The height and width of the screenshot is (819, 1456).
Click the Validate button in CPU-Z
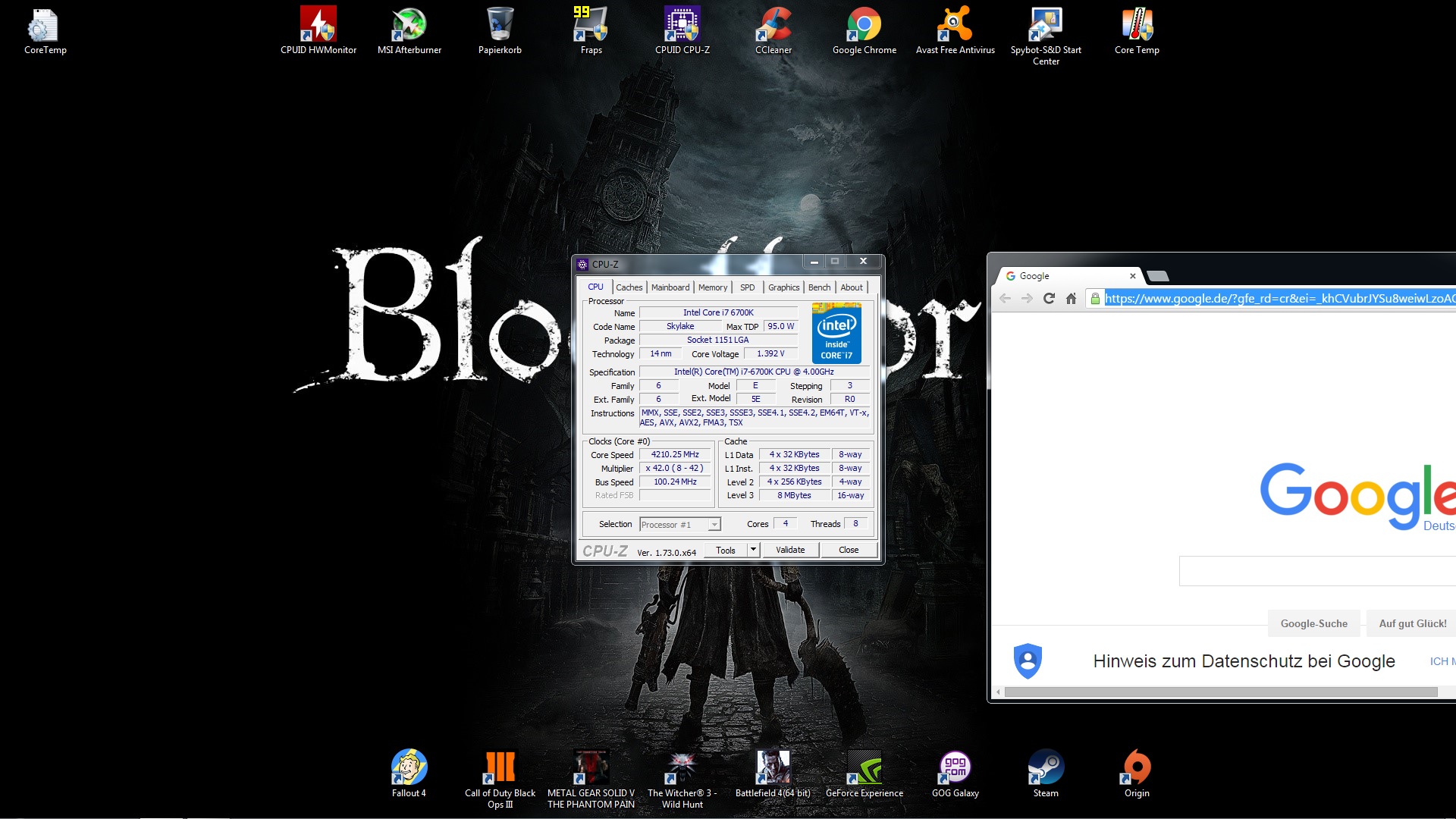(x=790, y=550)
